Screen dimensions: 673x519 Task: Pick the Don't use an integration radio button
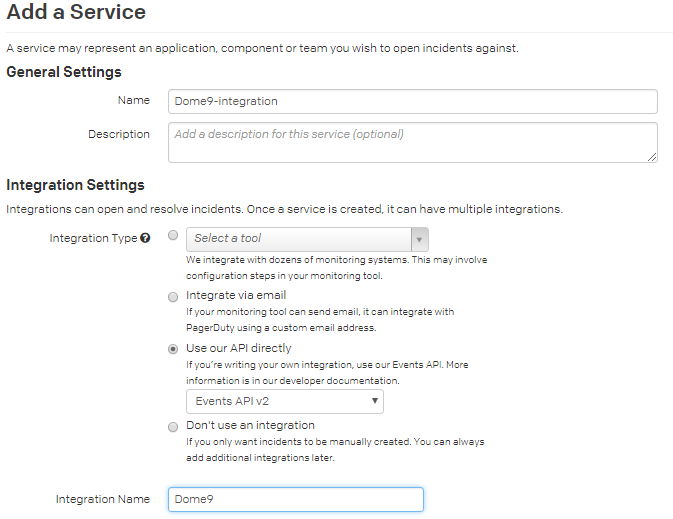pyautogui.click(x=173, y=427)
